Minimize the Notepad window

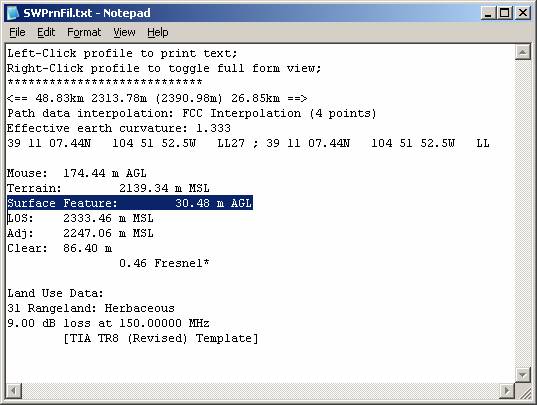pos(488,13)
